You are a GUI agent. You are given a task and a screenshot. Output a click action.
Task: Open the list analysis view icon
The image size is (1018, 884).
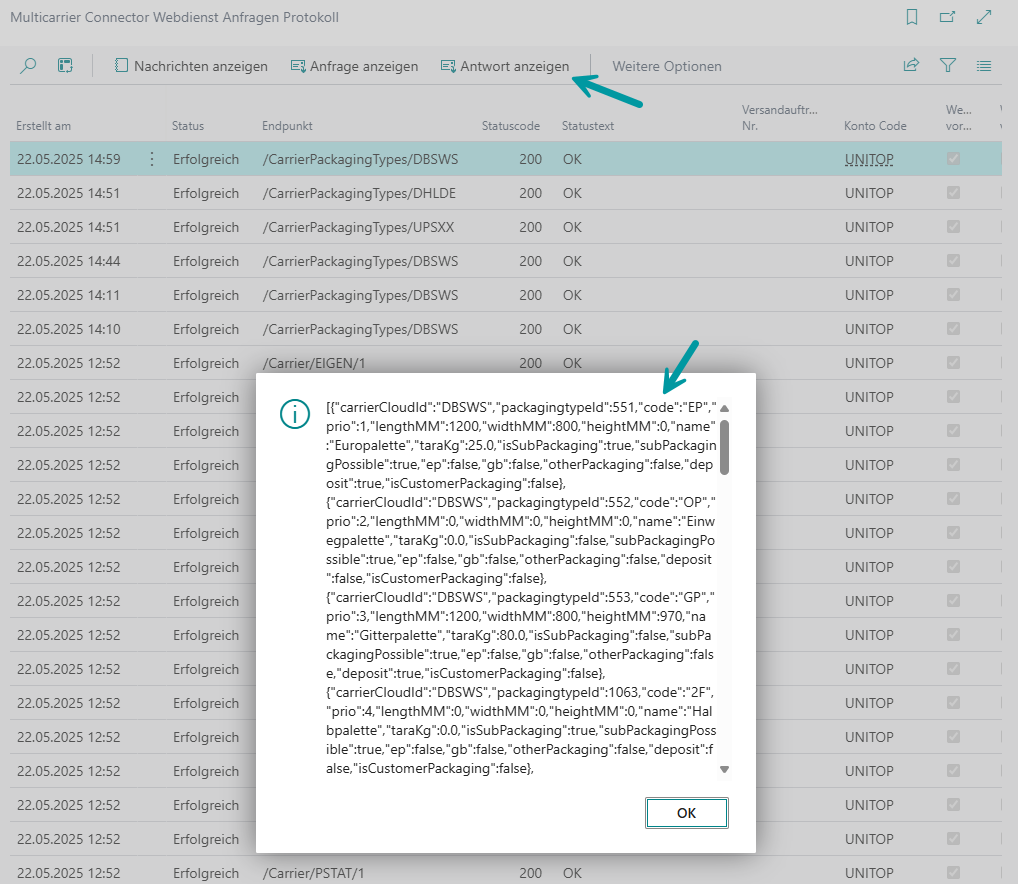[x=65, y=66]
